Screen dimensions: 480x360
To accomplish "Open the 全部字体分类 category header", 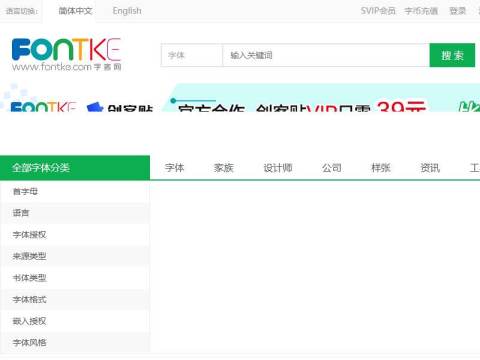I will pos(75,167).
